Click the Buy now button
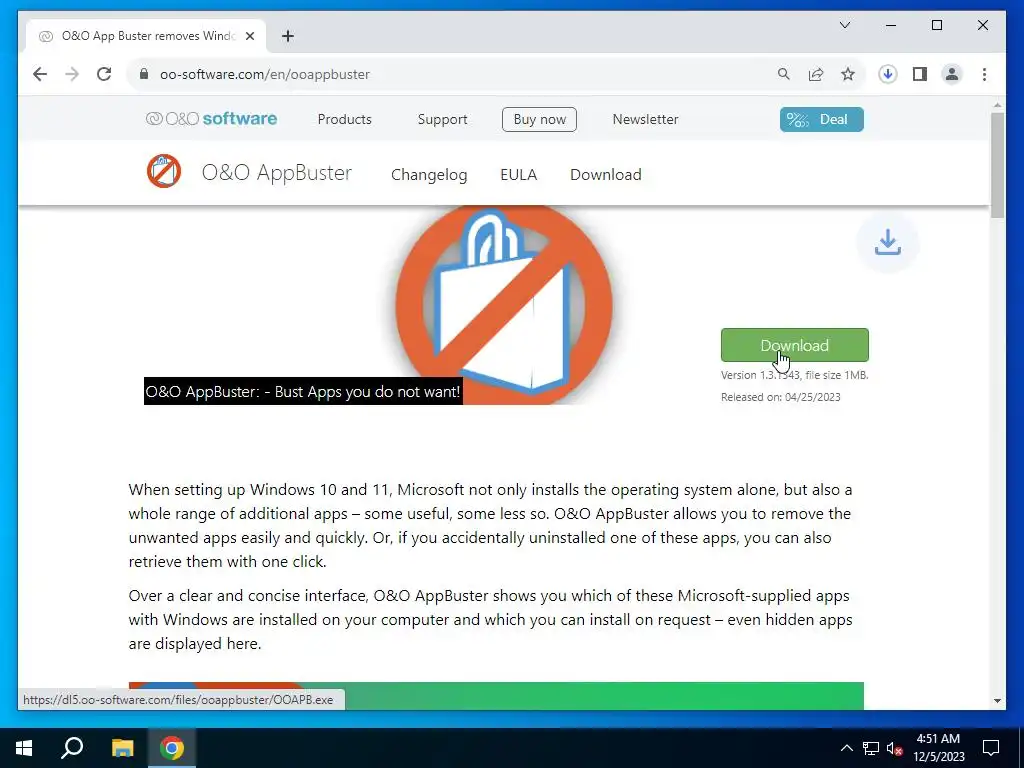The width and height of the screenshot is (1024, 768). (539, 120)
